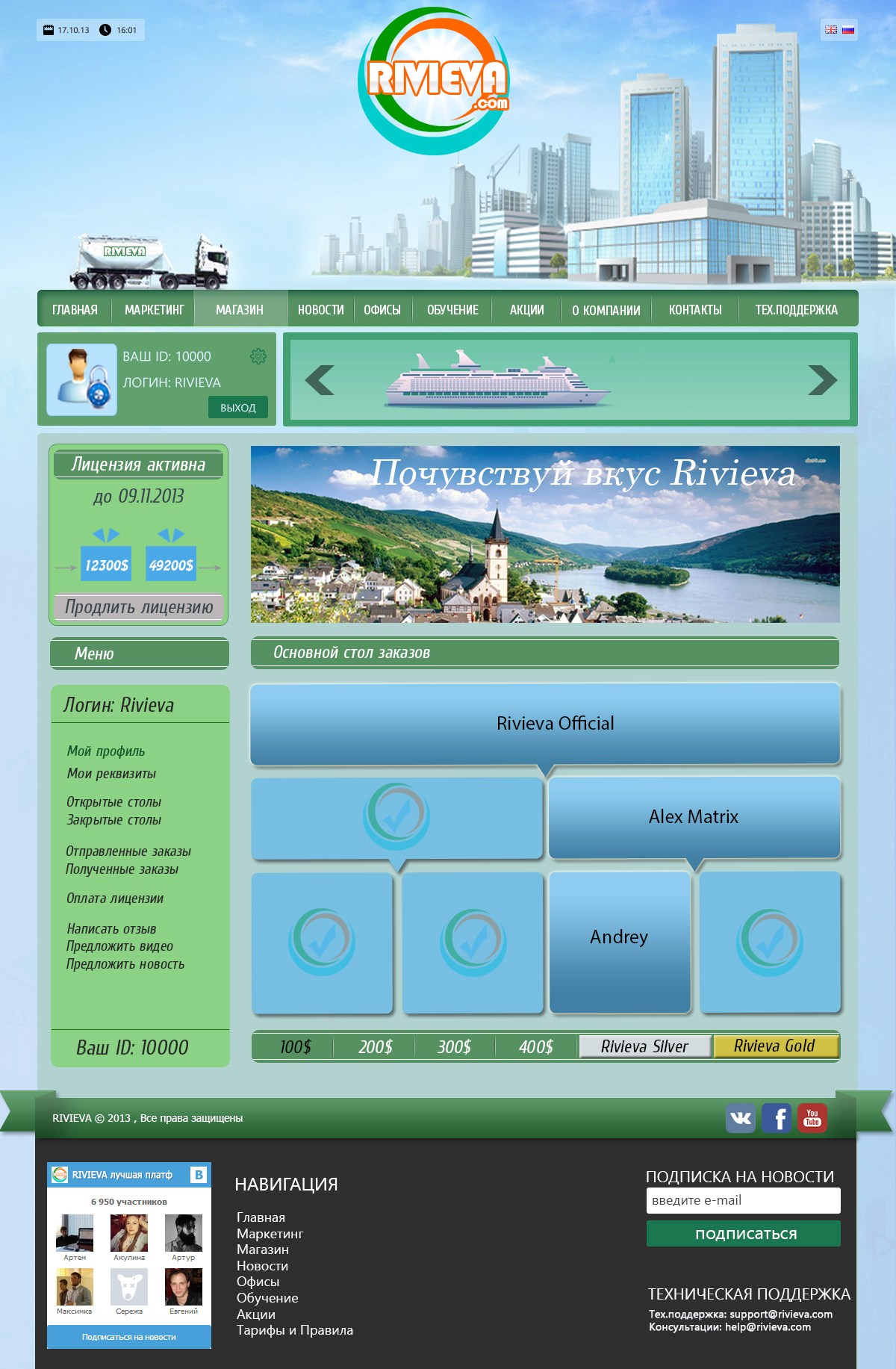Click the 12300$ value box
896x1369 pixels.
[x=106, y=564]
